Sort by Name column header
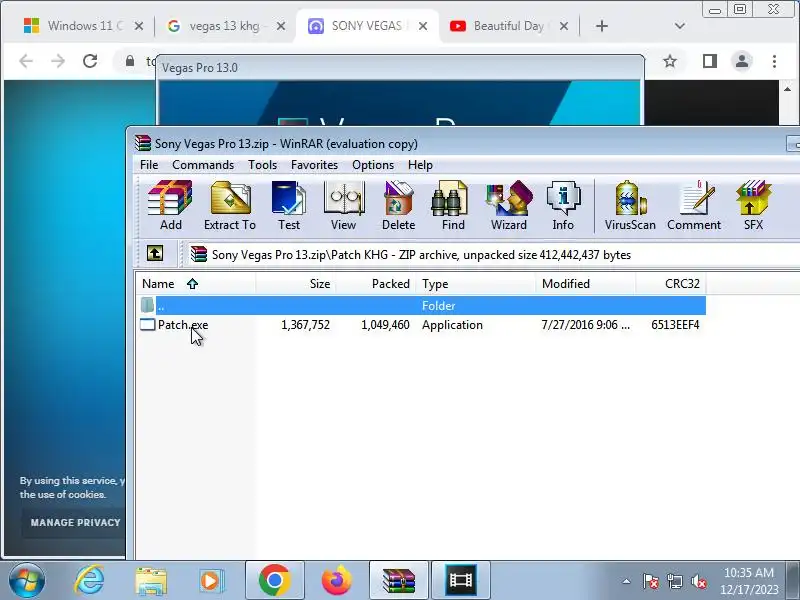Viewport: 800px width, 600px height. pyautogui.click(x=195, y=284)
